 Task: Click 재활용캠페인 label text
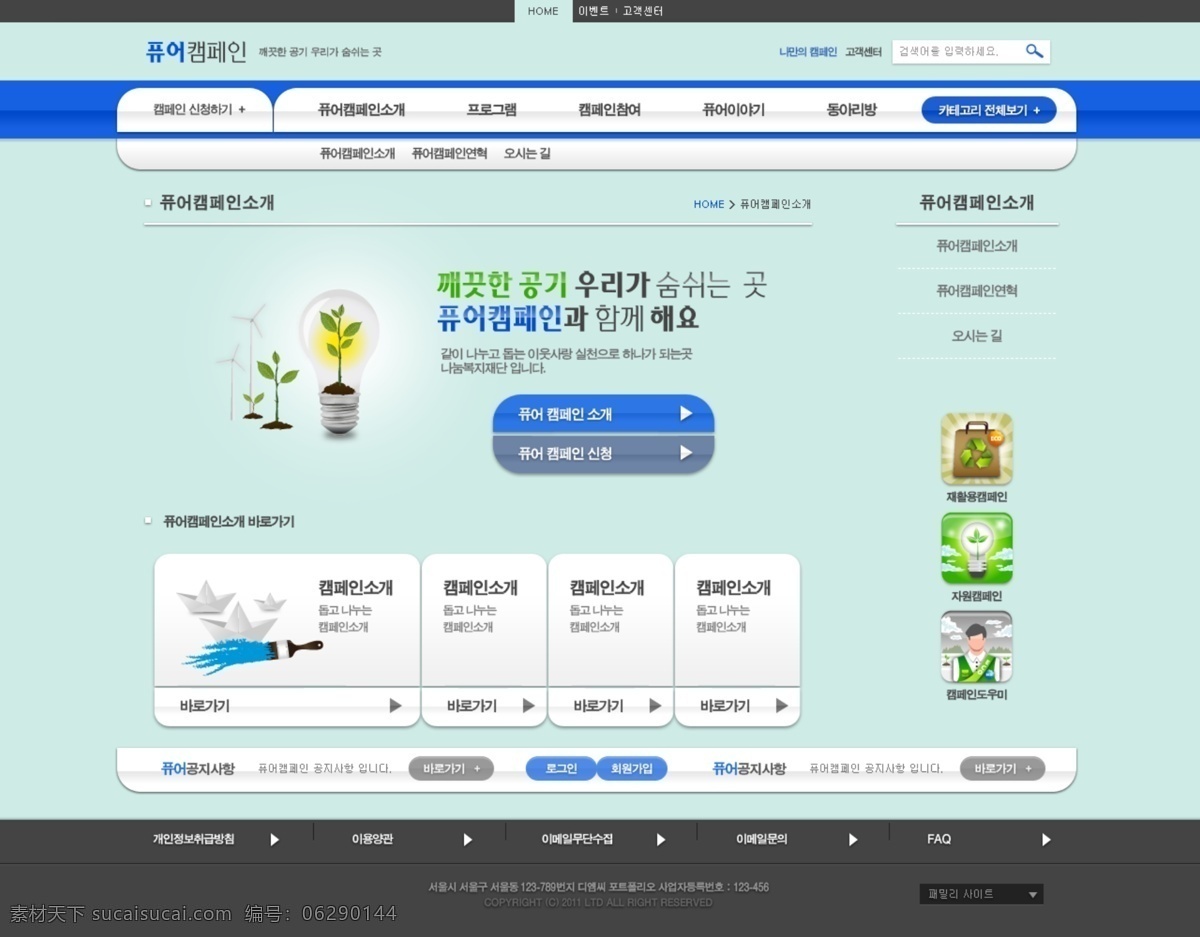point(976,497)
